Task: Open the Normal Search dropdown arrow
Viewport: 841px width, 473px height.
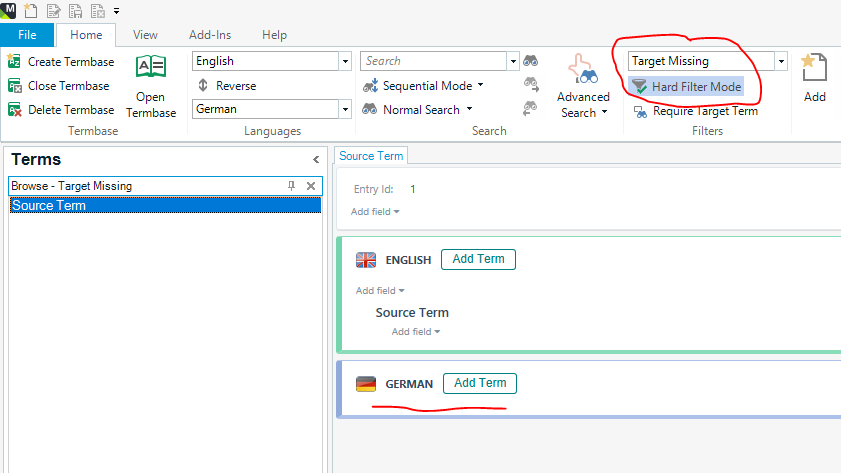Action: coord(470,109)
